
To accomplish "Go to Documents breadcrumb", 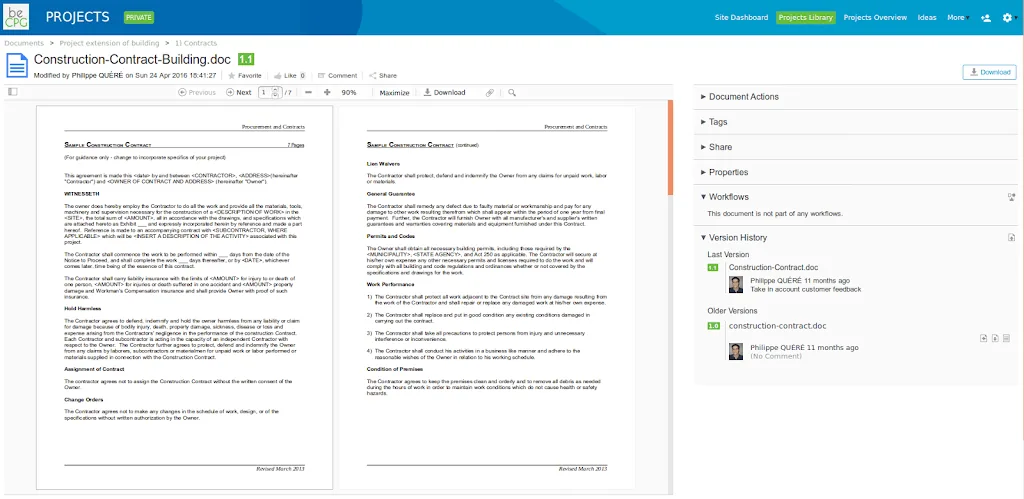I will 24,43.
